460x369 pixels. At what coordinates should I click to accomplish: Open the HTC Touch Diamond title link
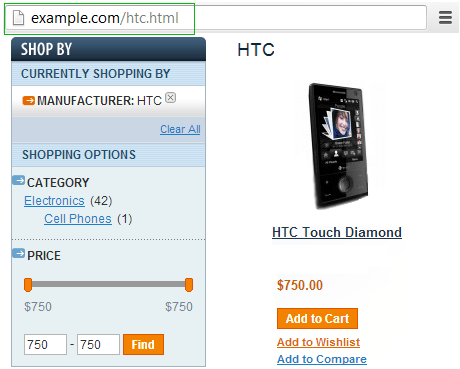[x=337, y=232]
